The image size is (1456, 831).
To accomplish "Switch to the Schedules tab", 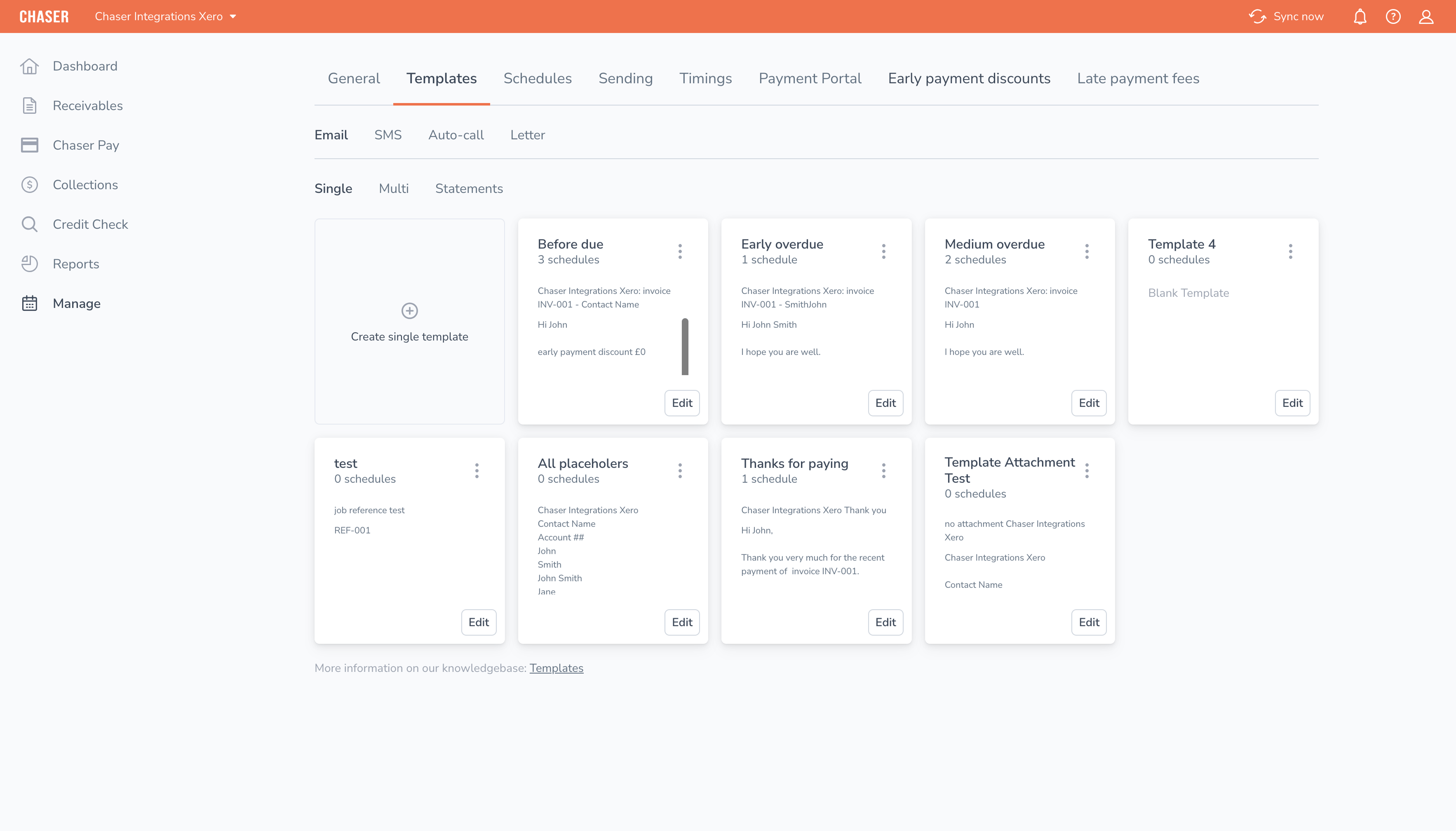I will click(x=537, y=78).
